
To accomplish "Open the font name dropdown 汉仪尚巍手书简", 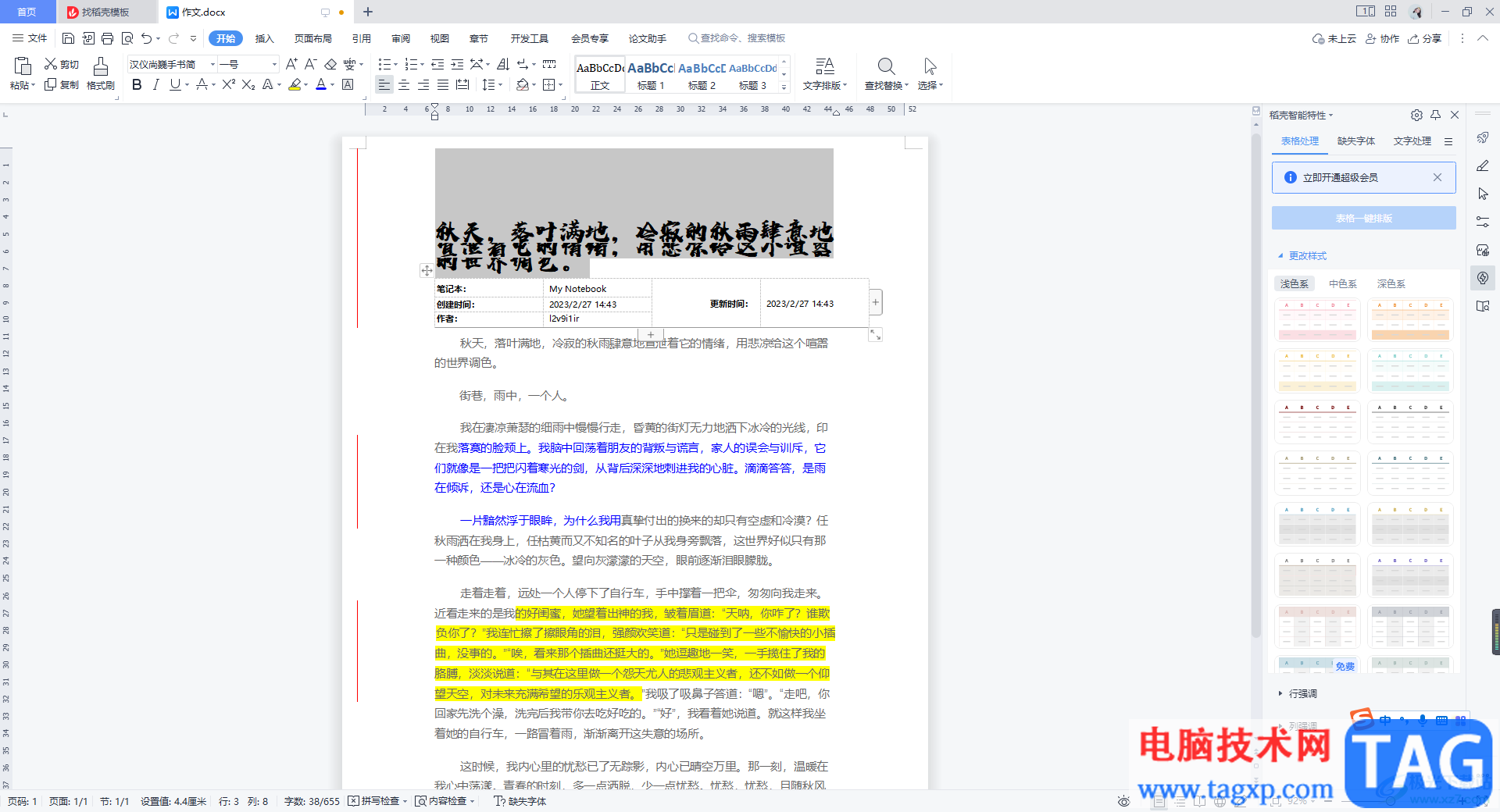I will point(212,64).
